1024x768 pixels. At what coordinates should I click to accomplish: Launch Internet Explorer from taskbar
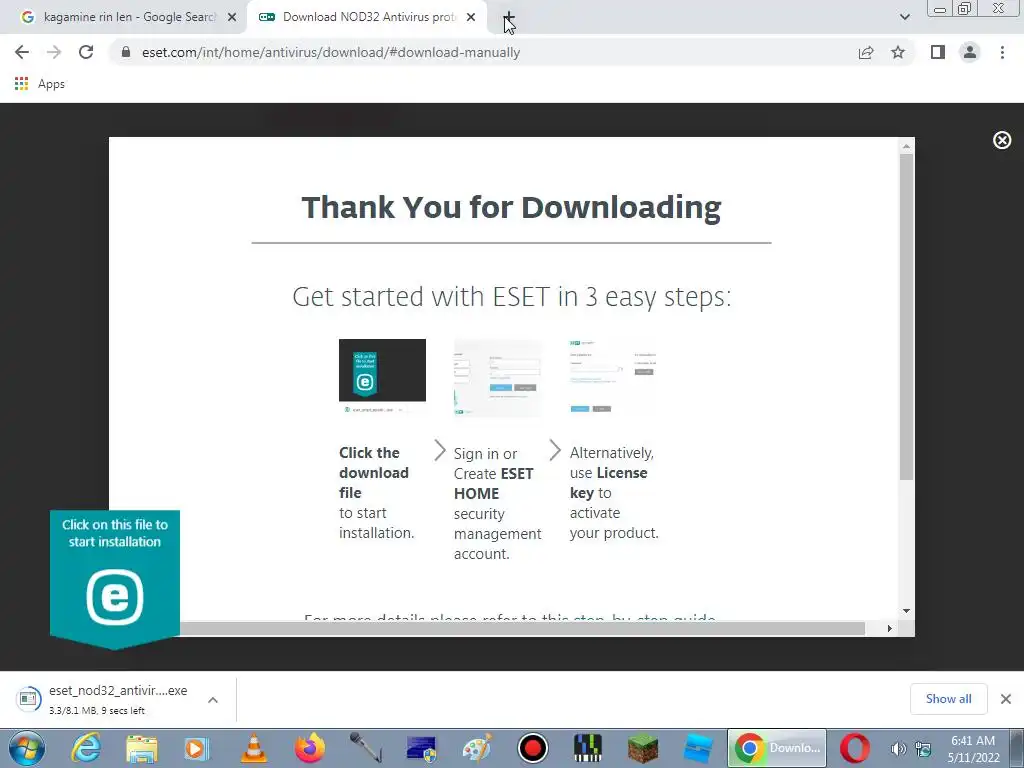(x=86, y=748)
